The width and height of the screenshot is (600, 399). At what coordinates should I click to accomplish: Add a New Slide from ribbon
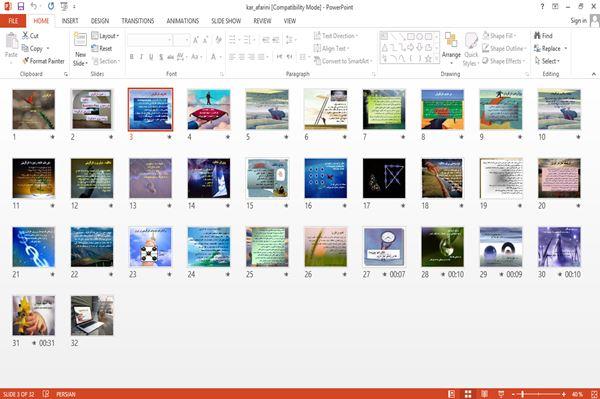coord(80,49)
